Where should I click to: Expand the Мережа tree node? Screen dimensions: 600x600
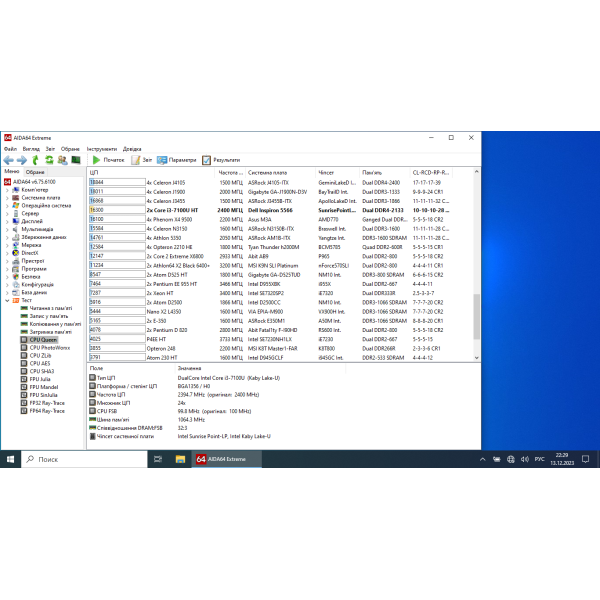(x=7, y=245)
